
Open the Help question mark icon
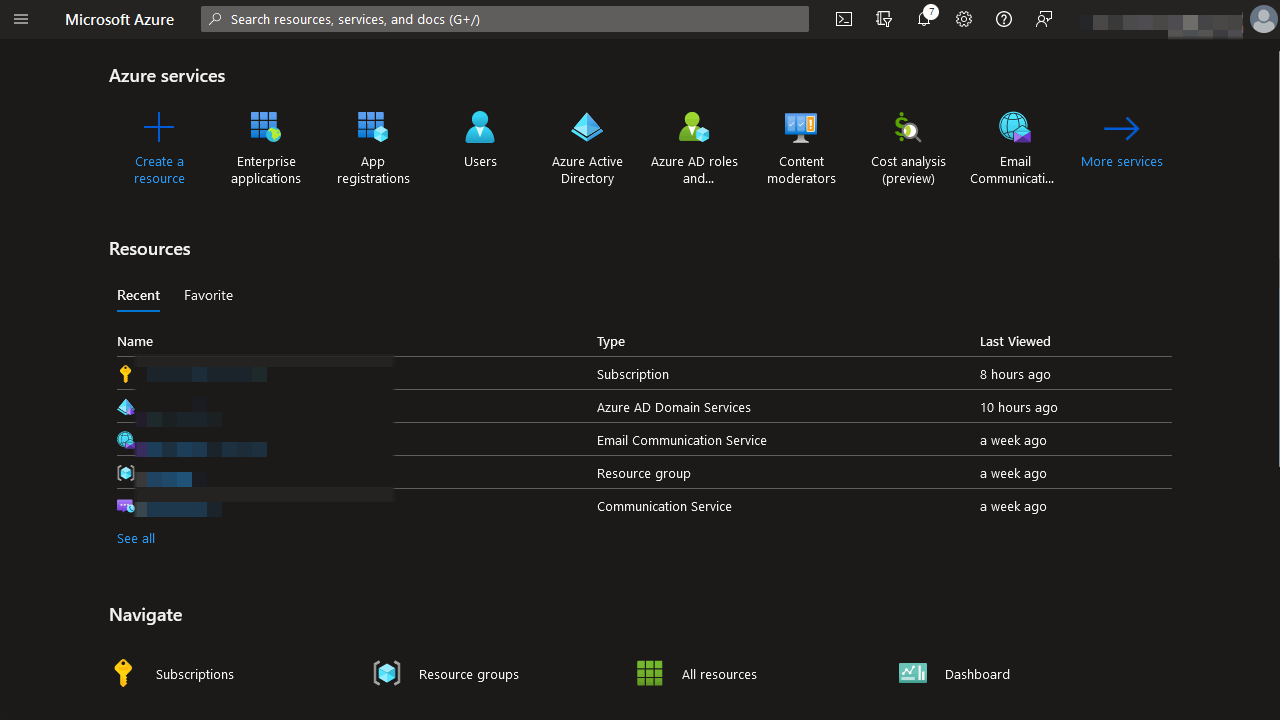(1004, 19)
